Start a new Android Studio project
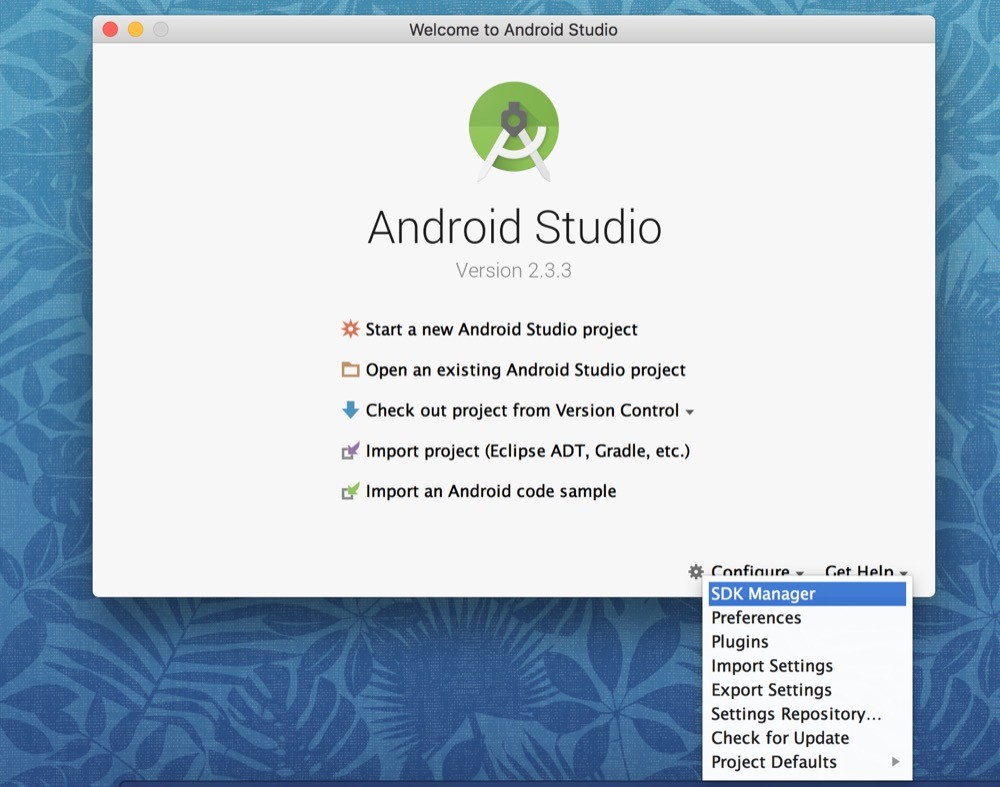This screenshot has height=787, width=1000. [502, 328]
